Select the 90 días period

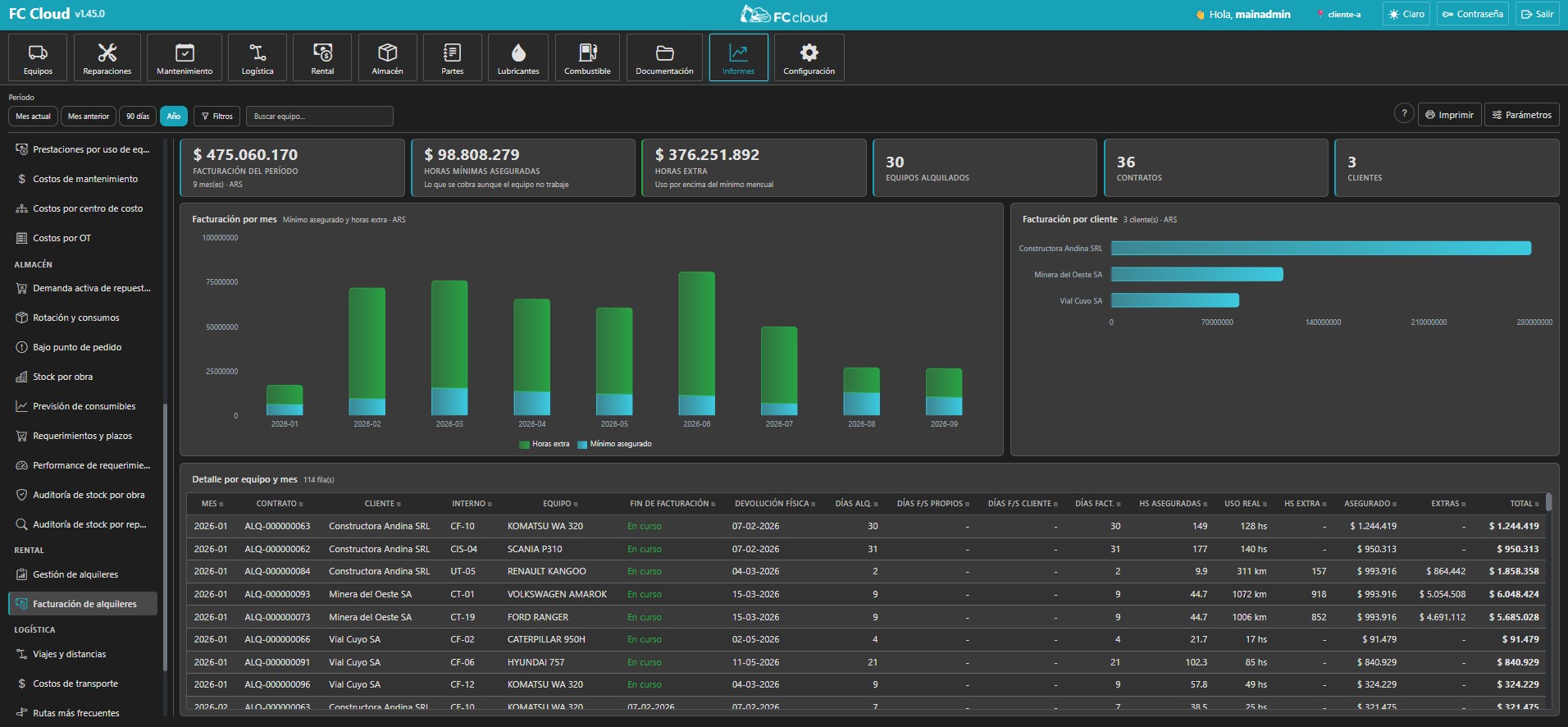(x=138, y=117)
